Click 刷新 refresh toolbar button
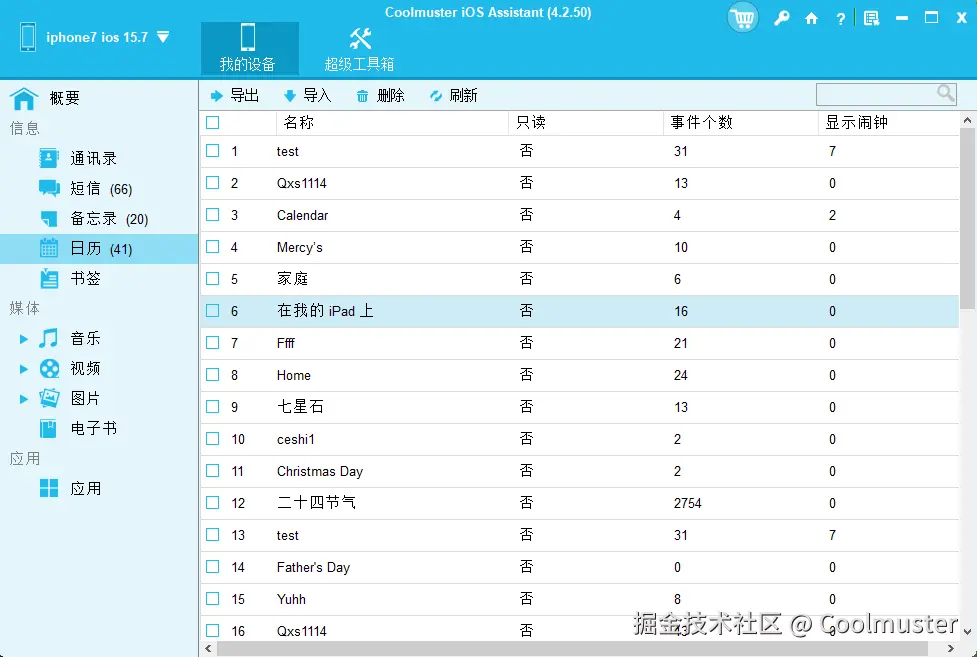The width and height of the screenshot is (977, 657). [454, 95]
